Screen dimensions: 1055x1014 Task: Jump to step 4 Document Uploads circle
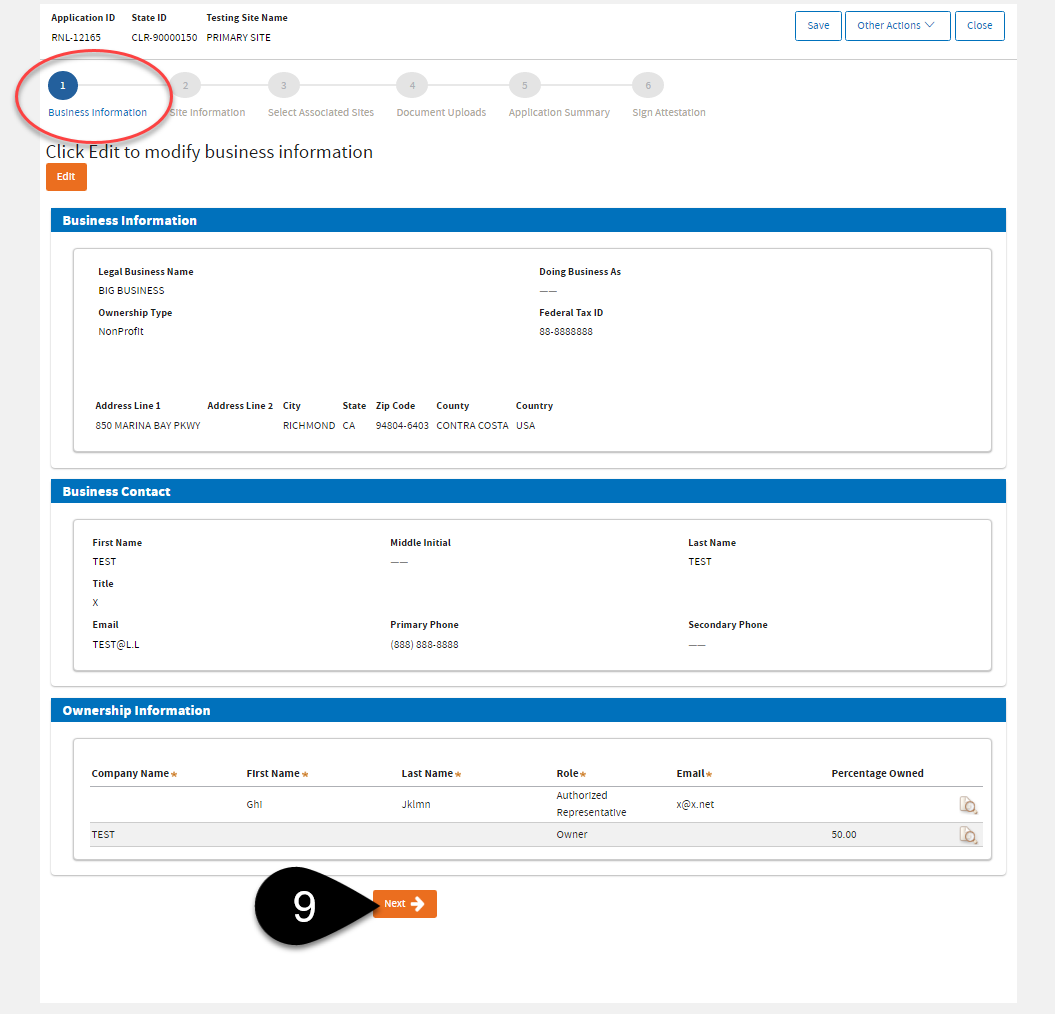pyautogui.click(x=411, y=85)
